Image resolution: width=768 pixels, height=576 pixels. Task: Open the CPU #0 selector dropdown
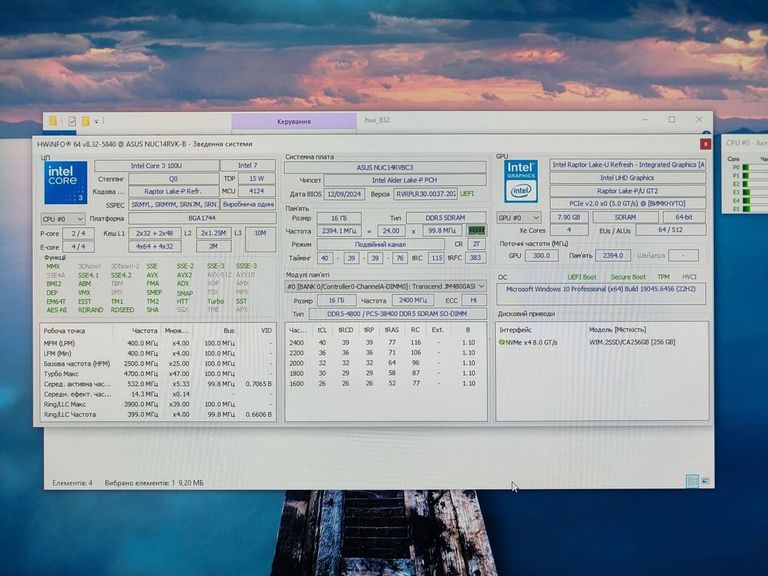pyautogui.click(x=62, y=218)
